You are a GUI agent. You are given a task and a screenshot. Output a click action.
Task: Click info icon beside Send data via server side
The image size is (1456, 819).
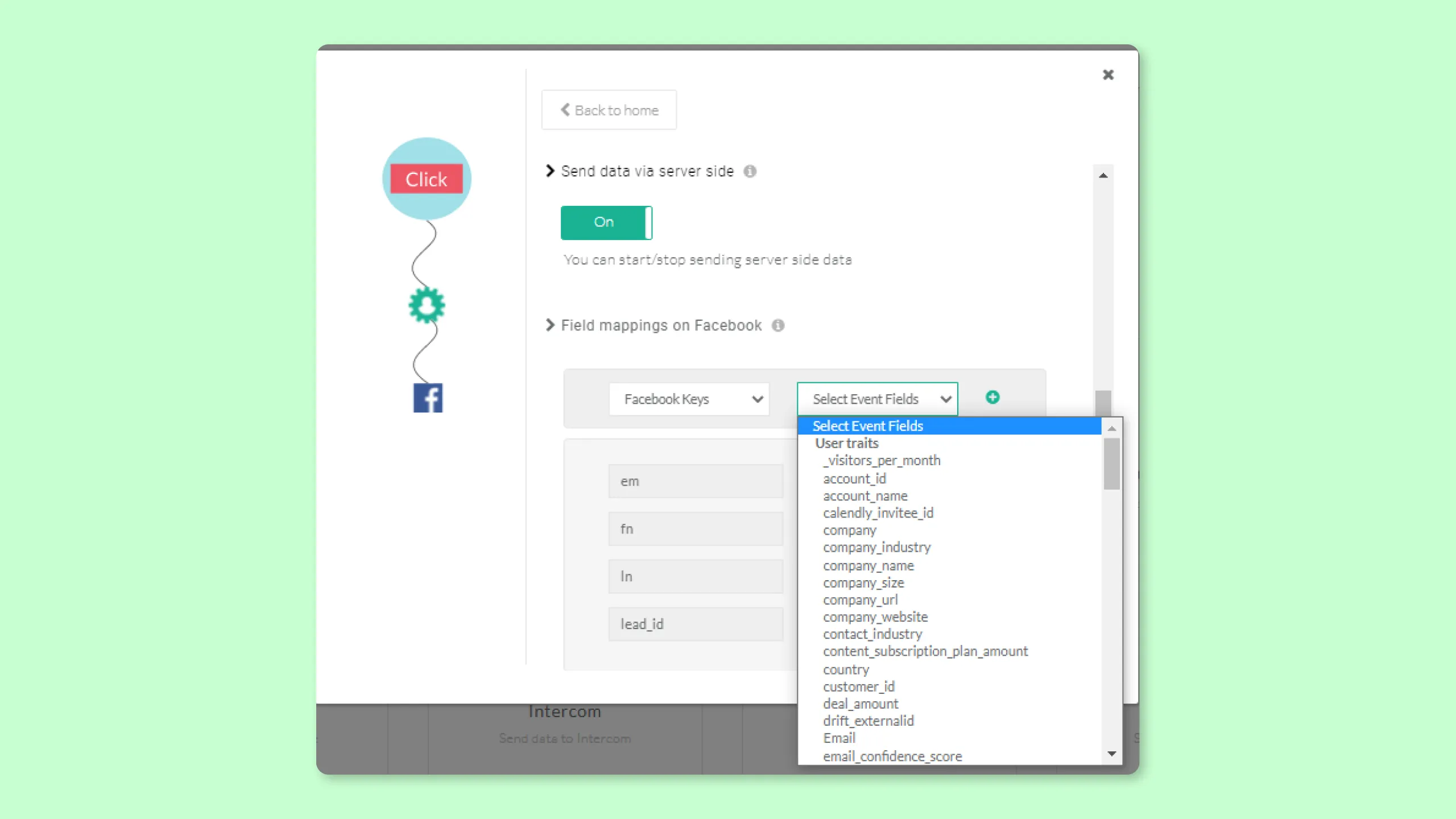[x=750, y=171]
